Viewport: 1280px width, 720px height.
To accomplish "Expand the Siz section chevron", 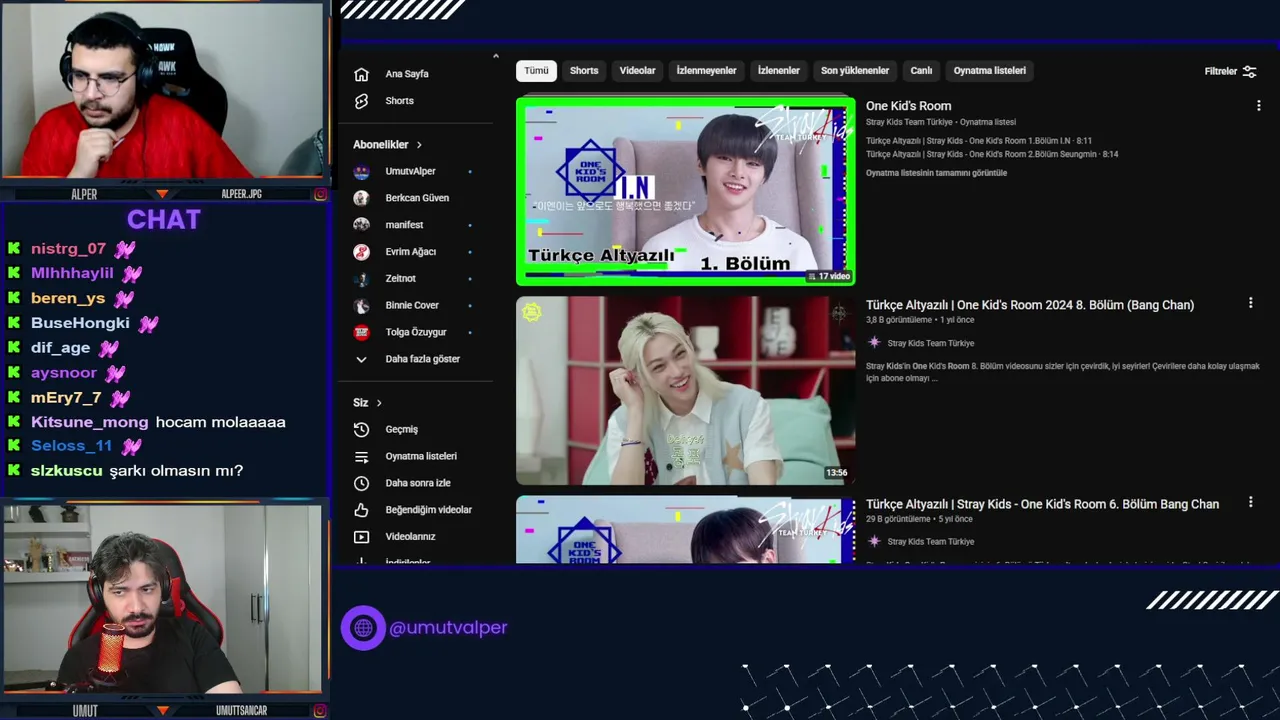I will click(379, 403).
